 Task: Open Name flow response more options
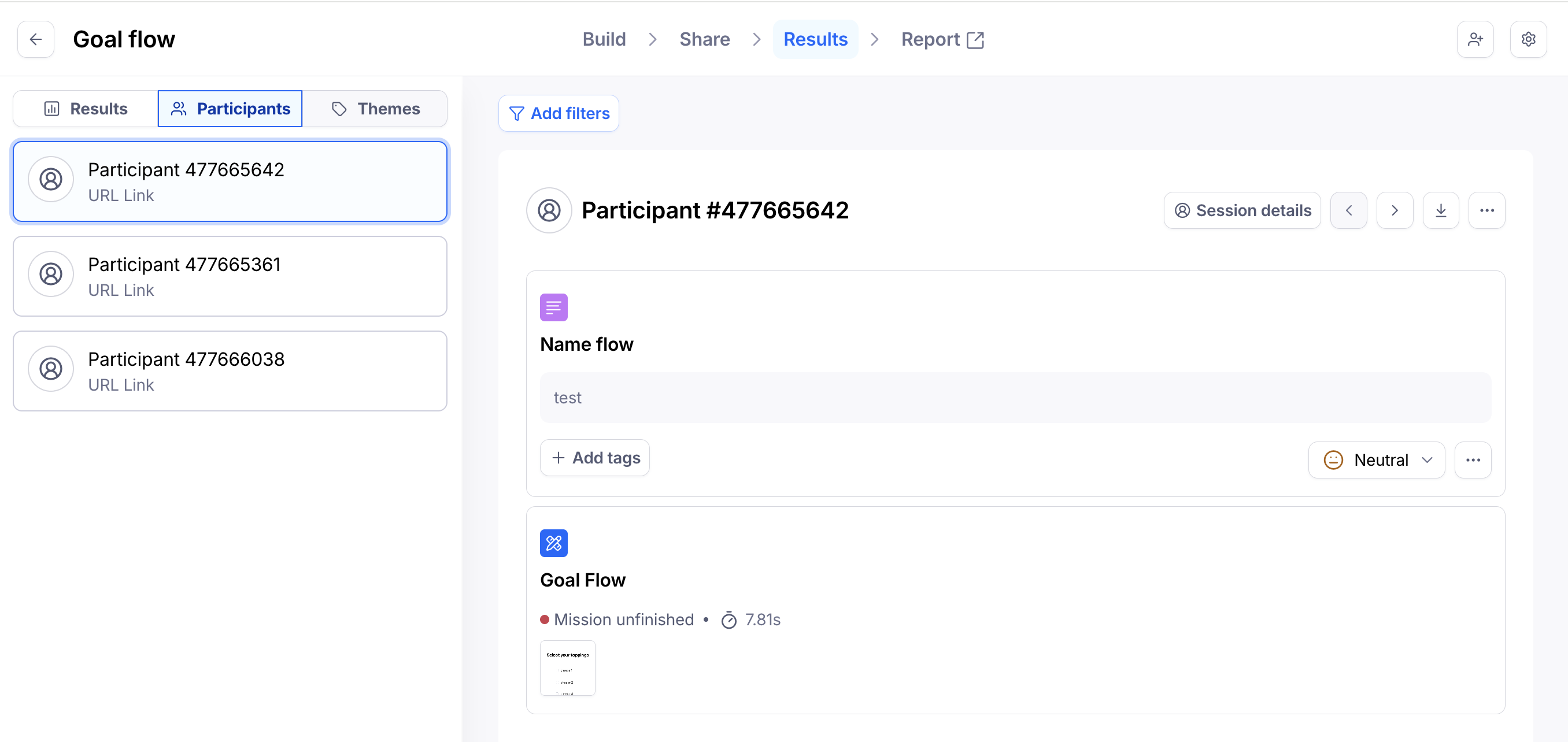(x=1473, y=460)
